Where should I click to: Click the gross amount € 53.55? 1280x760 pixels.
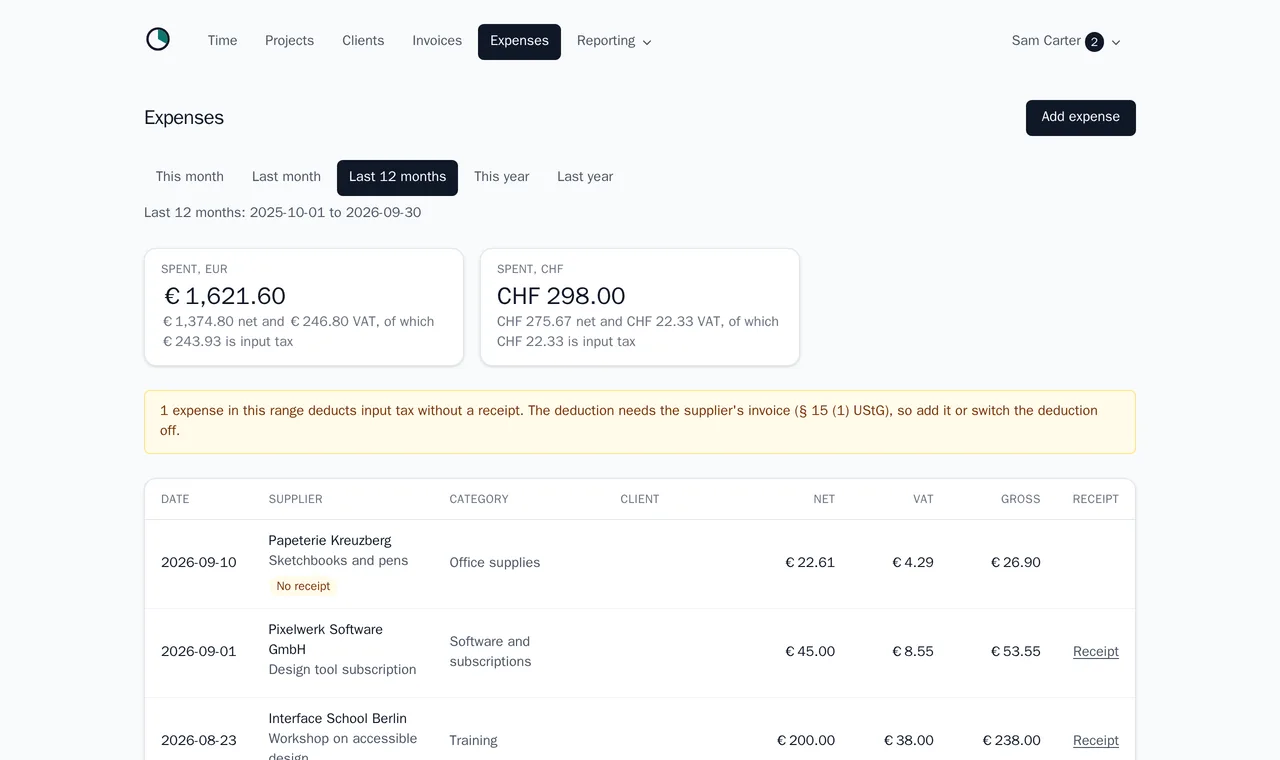click(x=1016, y=652)
